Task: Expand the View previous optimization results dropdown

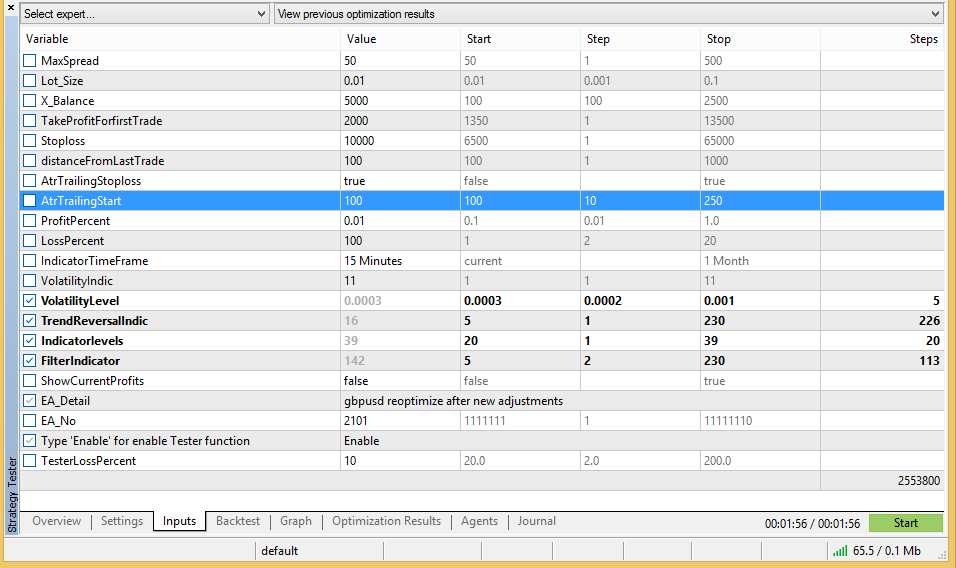Action: tap(608, 14)
